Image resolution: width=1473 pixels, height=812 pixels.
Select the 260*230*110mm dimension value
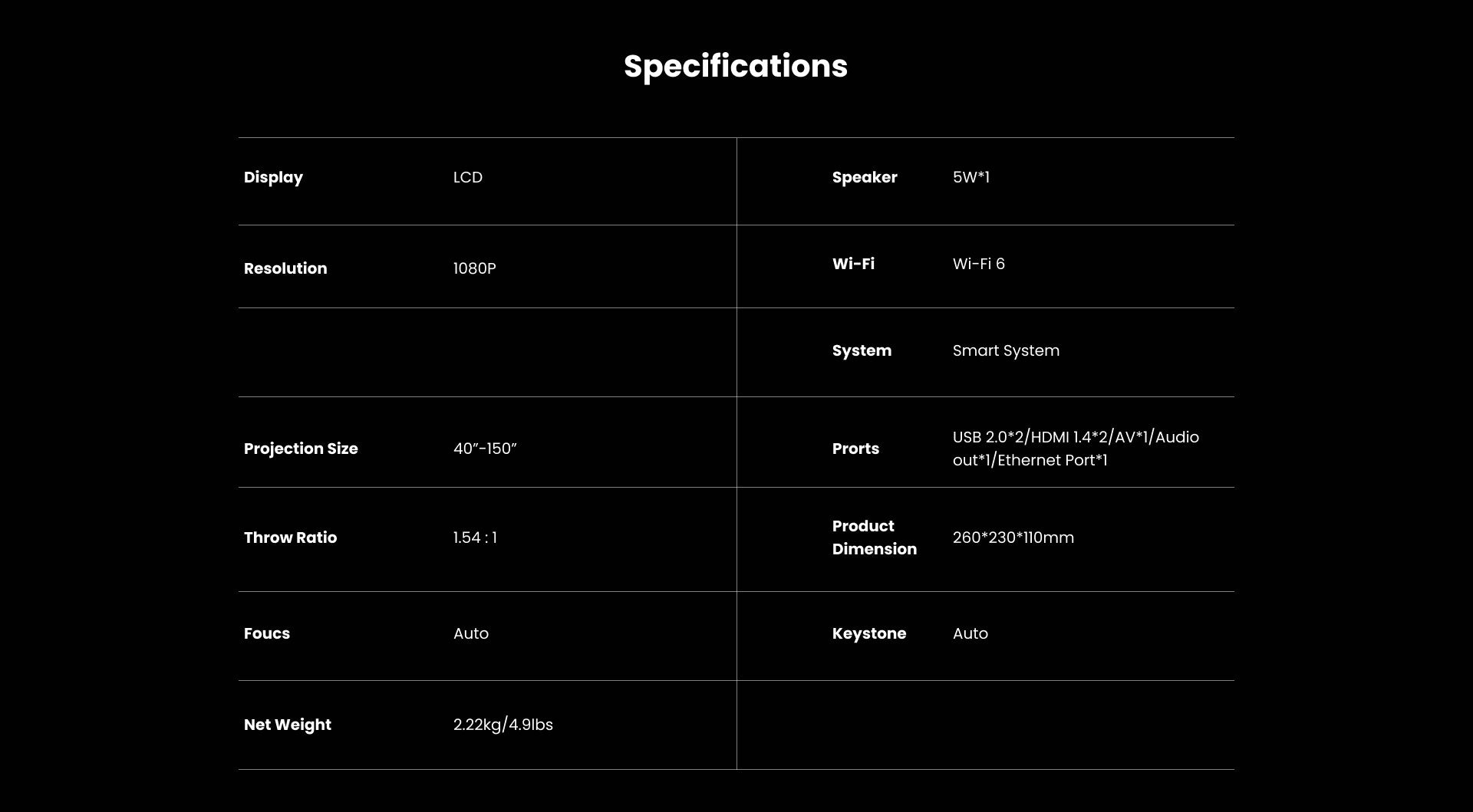point(1013,537)
